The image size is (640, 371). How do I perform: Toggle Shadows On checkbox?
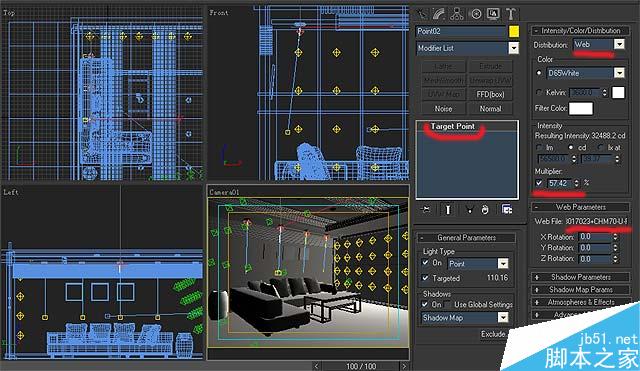[425, 304]
